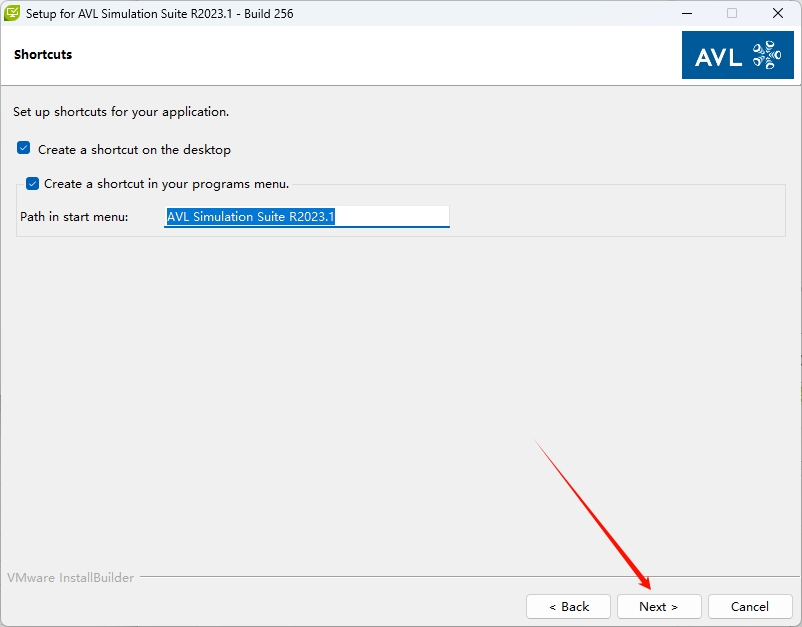
Task: Click the disabled maximize window button
Action: (x=732, y=14)
